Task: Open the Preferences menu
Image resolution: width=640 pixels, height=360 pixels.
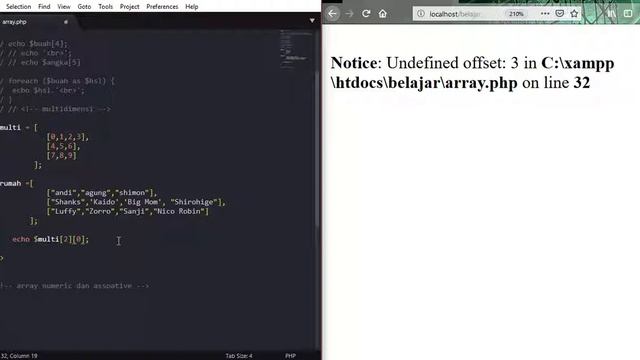Action: (x=162, y=7)
